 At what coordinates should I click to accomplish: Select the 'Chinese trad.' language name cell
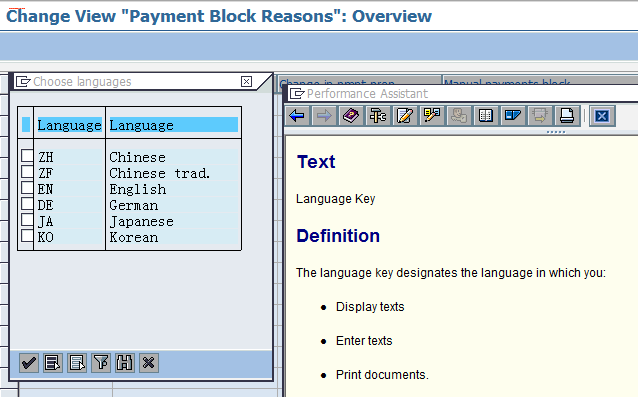point(173,173)
